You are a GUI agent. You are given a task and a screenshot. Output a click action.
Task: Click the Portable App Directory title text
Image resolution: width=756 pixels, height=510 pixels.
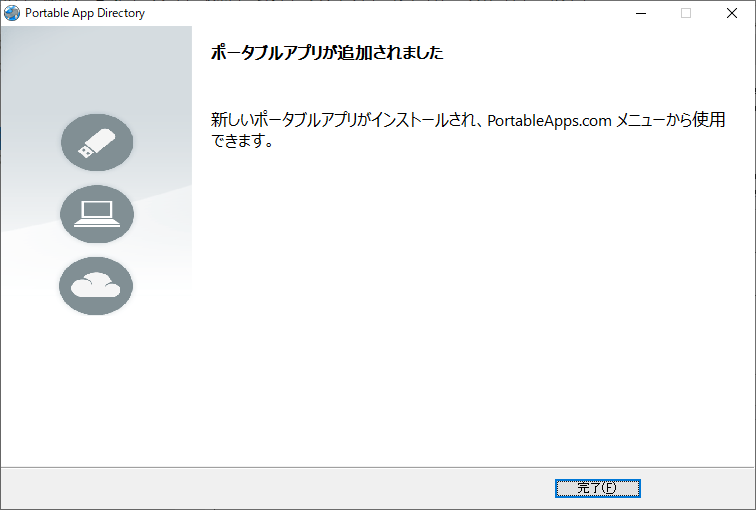pyautogui.click(x=85, y=13)
